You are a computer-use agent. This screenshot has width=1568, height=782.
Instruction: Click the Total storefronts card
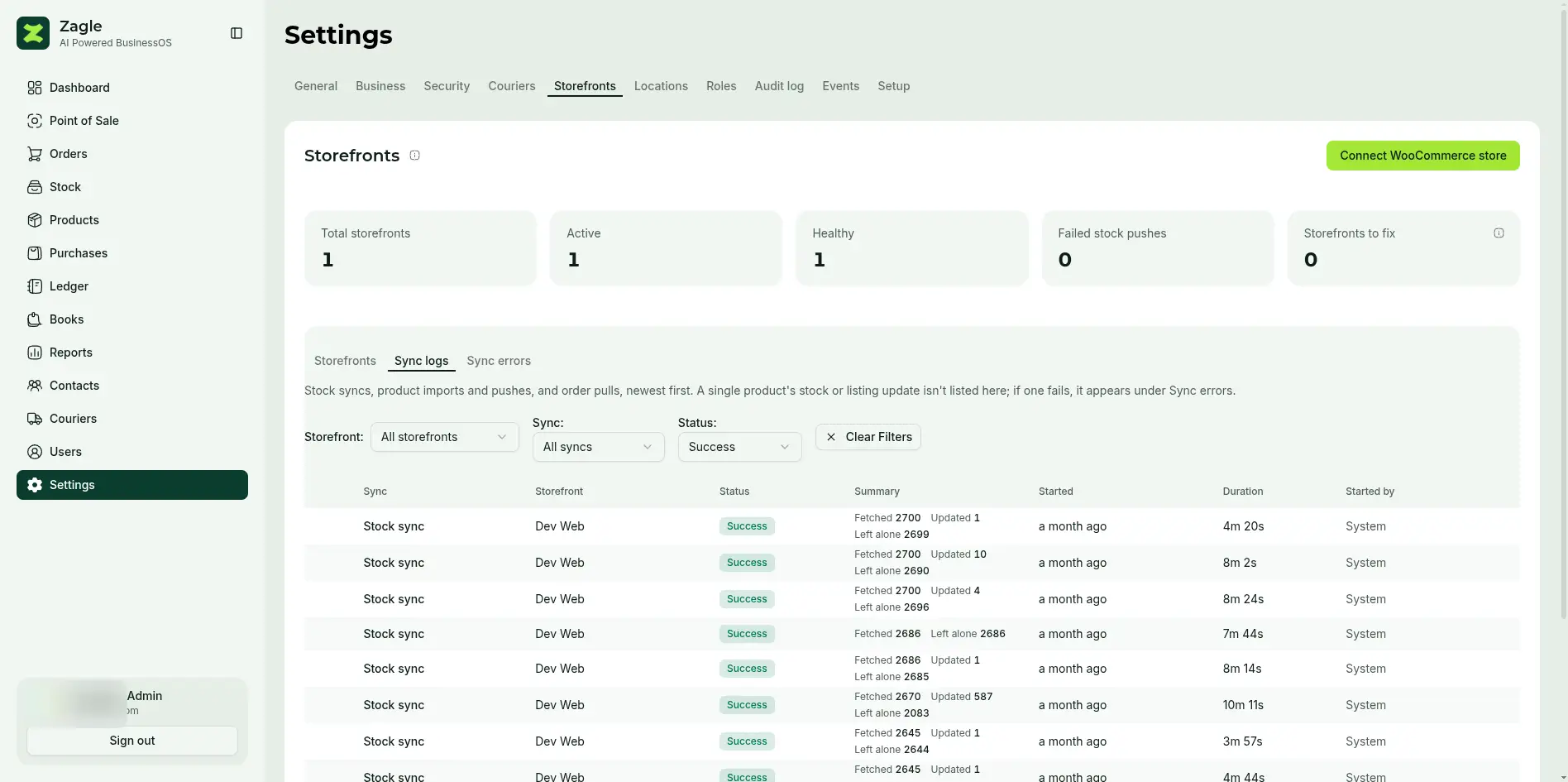420,248
